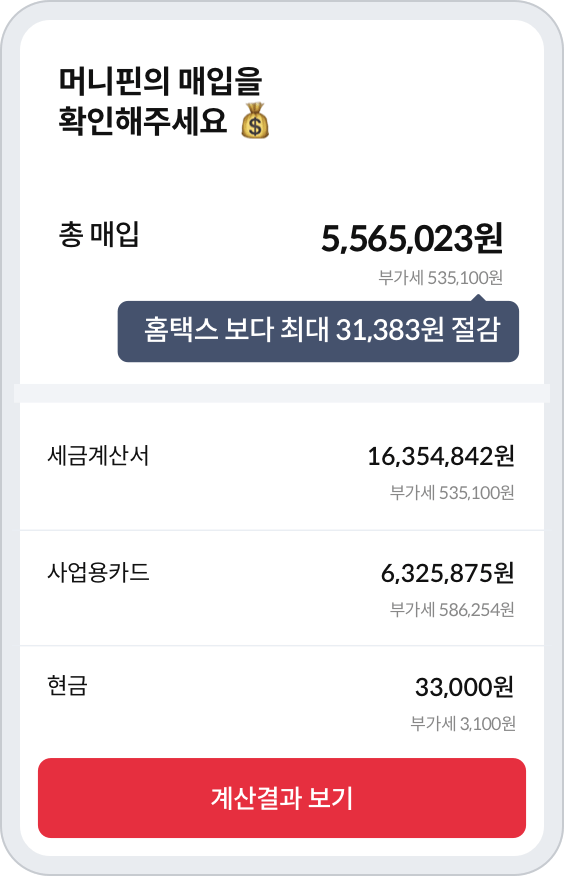Click the 총 매입 label
Screen dimensions: 564x876
[x=99, y=234]
